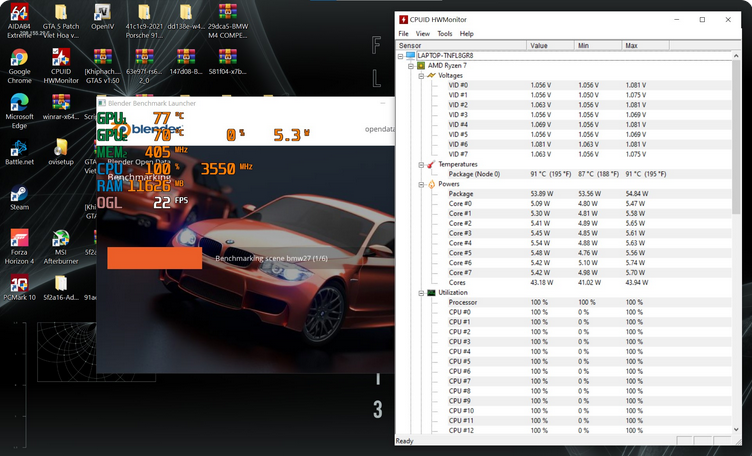Collapse the LAPTOP-TNFL8GR8 tree node
Viewport: 752px width, 456px height.
pos(400,56)
